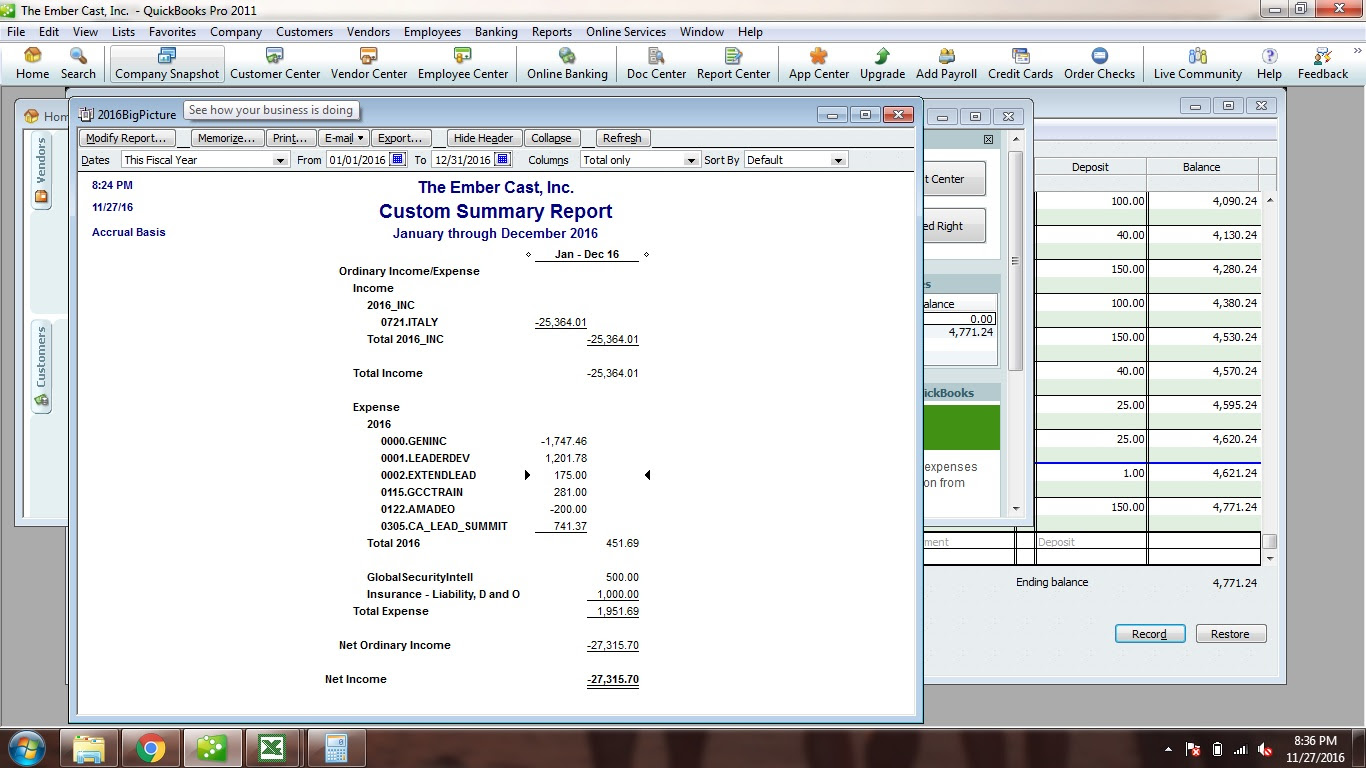The width and height of the screenshot is (1366, 768).
Task: Open the Vendors menu
Action: (x=368, y=32)
